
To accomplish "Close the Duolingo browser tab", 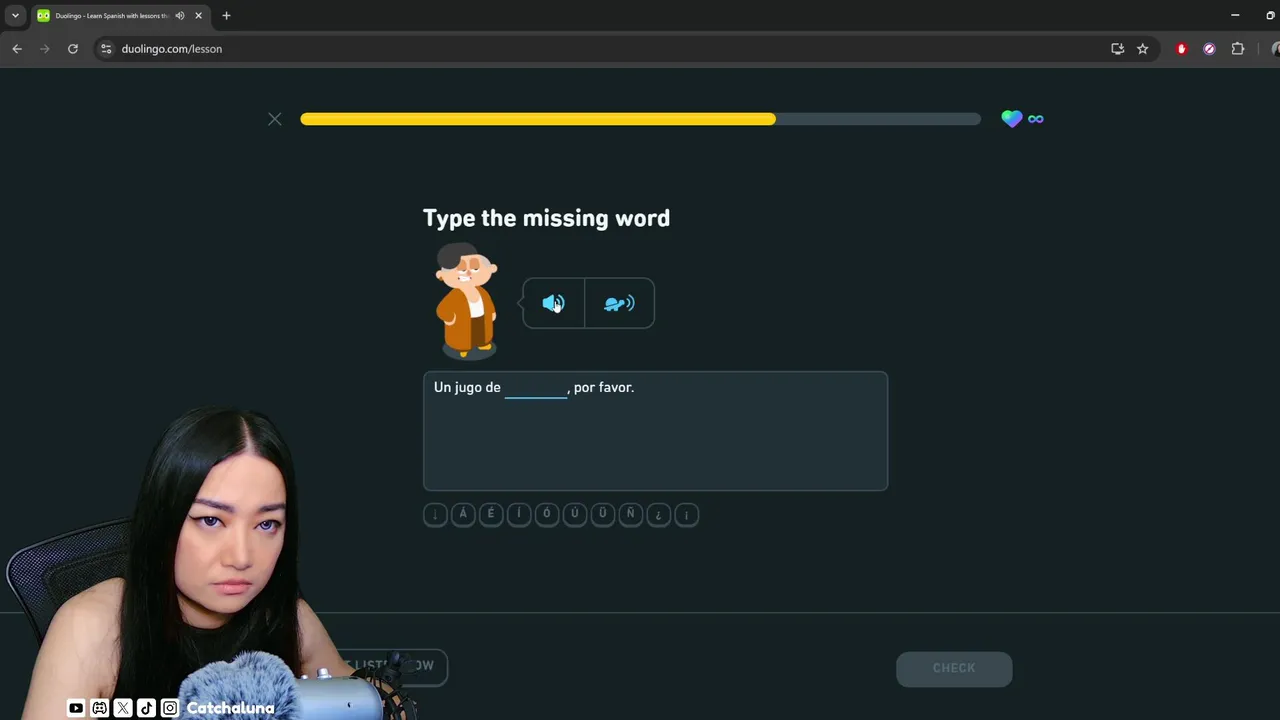I will coord(198,16).
